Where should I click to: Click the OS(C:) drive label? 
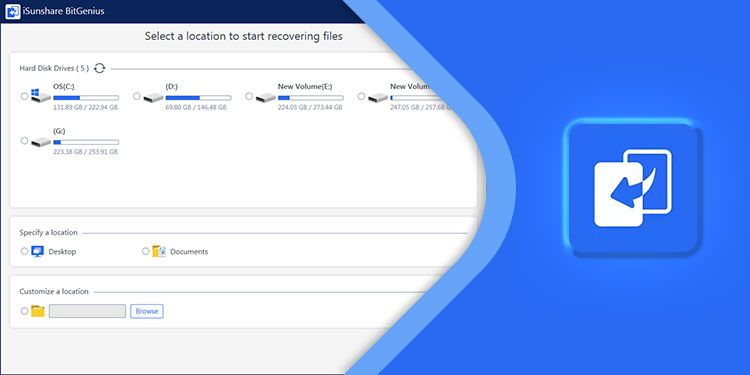[64, 87]
